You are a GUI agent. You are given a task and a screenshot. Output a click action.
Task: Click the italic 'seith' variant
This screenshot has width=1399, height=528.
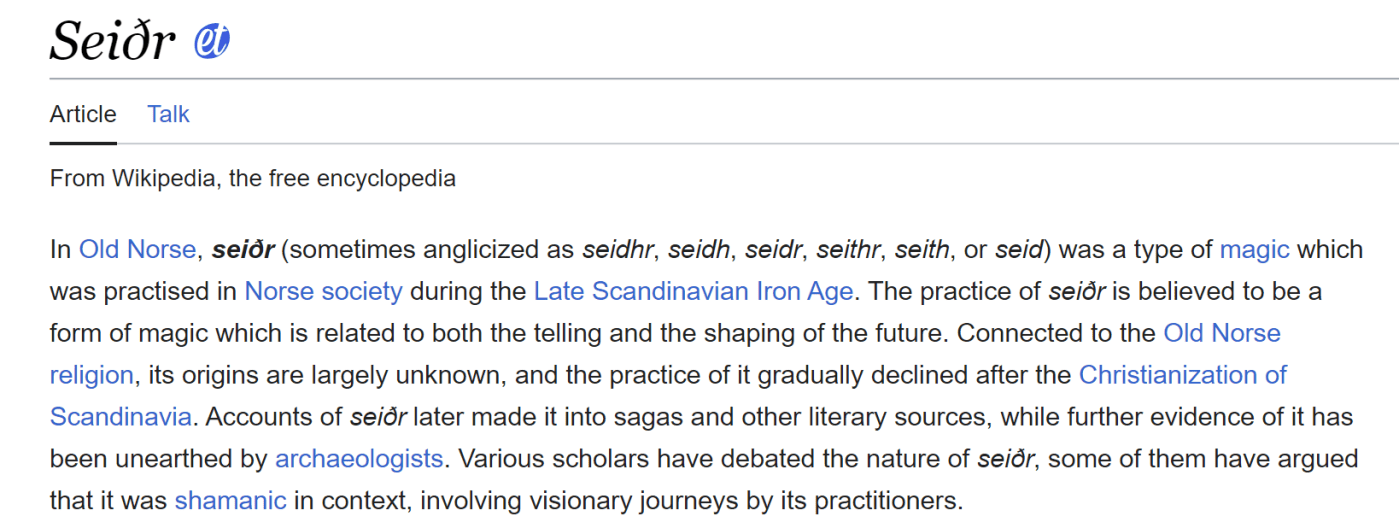click(x=921, y=249)
